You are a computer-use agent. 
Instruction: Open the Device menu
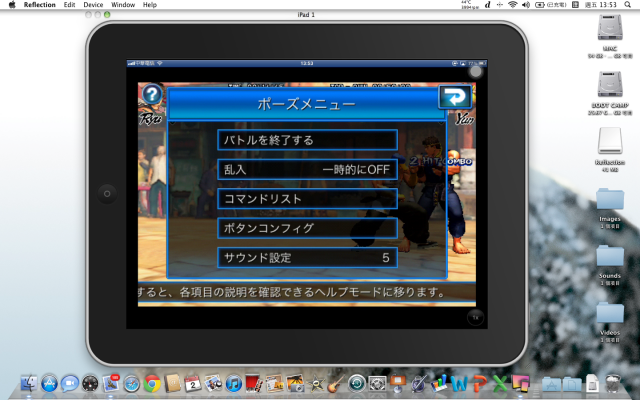93,5
